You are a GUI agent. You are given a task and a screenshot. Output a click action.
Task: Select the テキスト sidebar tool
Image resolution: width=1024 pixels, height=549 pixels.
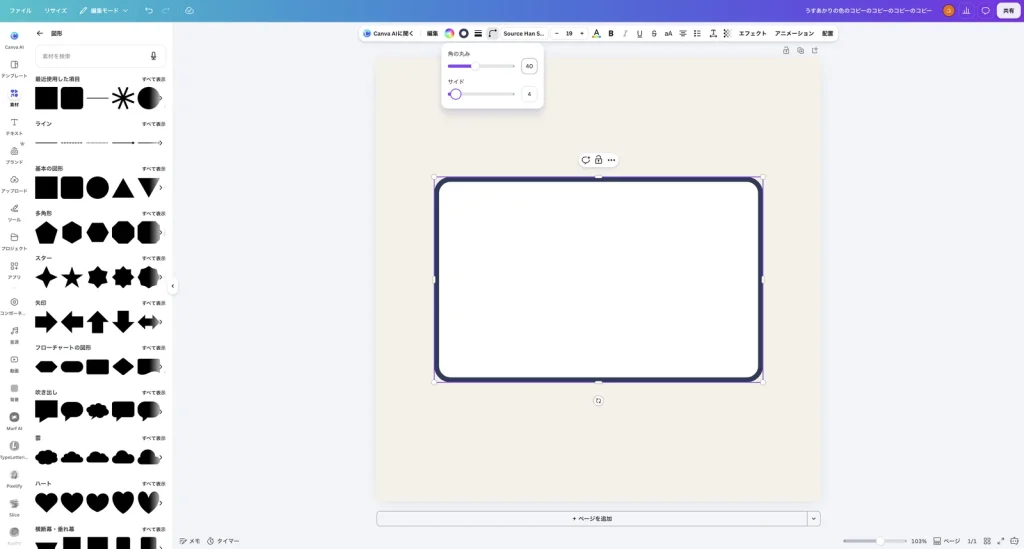coord(14,126)
